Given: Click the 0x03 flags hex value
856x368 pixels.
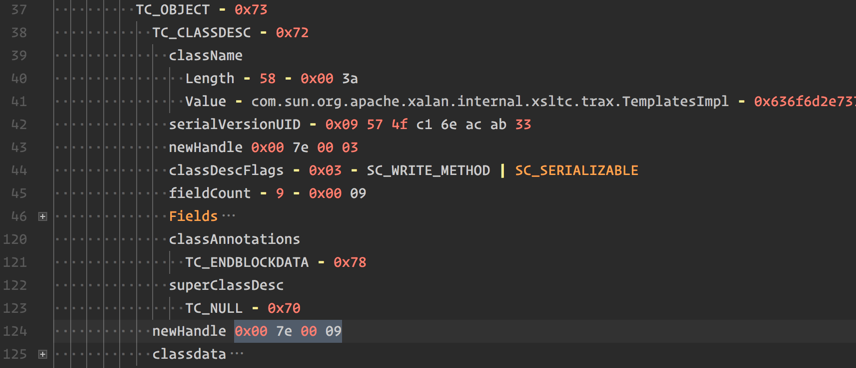Looking at the screenshot, I should coord(325,170).
